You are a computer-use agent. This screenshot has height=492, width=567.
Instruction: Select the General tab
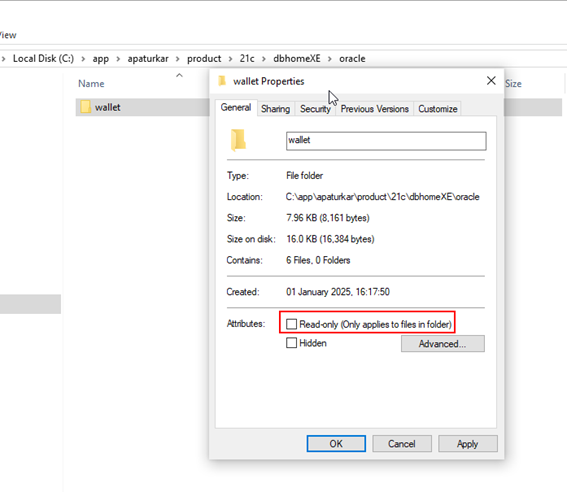[236, 108]
